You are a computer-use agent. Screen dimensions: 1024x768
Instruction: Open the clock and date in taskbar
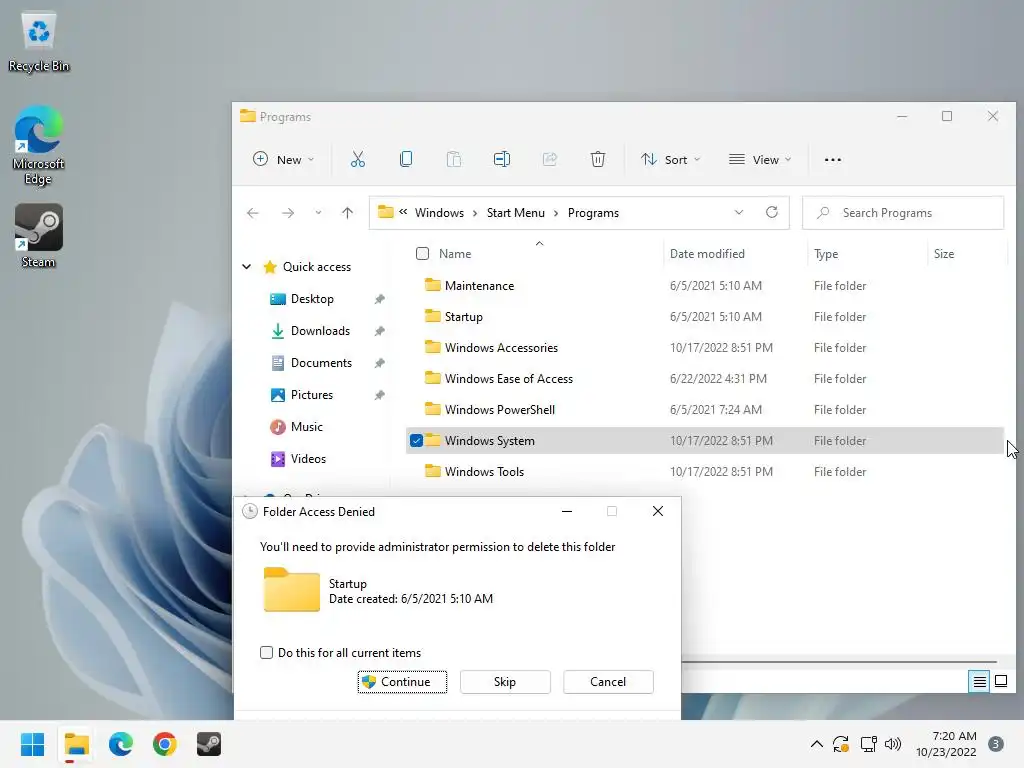coord(946,744)
